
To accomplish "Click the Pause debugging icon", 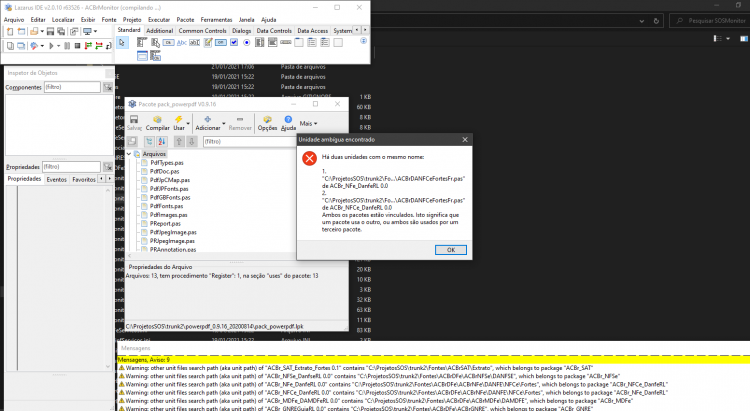I will click(x=67, y=46).
